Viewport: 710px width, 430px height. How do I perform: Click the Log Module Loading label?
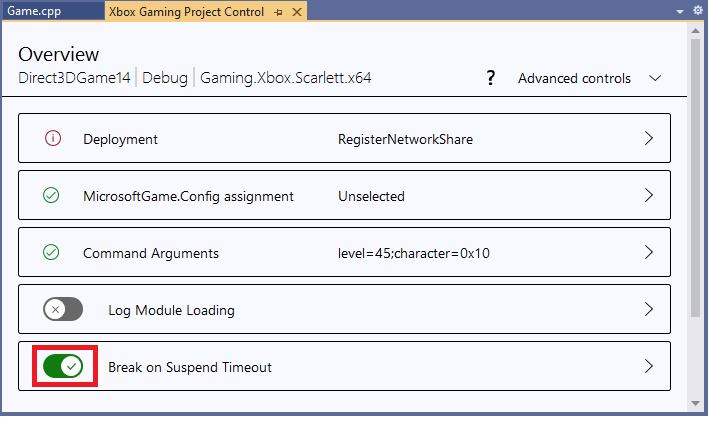pyautogui.click(x=171, y=311)
